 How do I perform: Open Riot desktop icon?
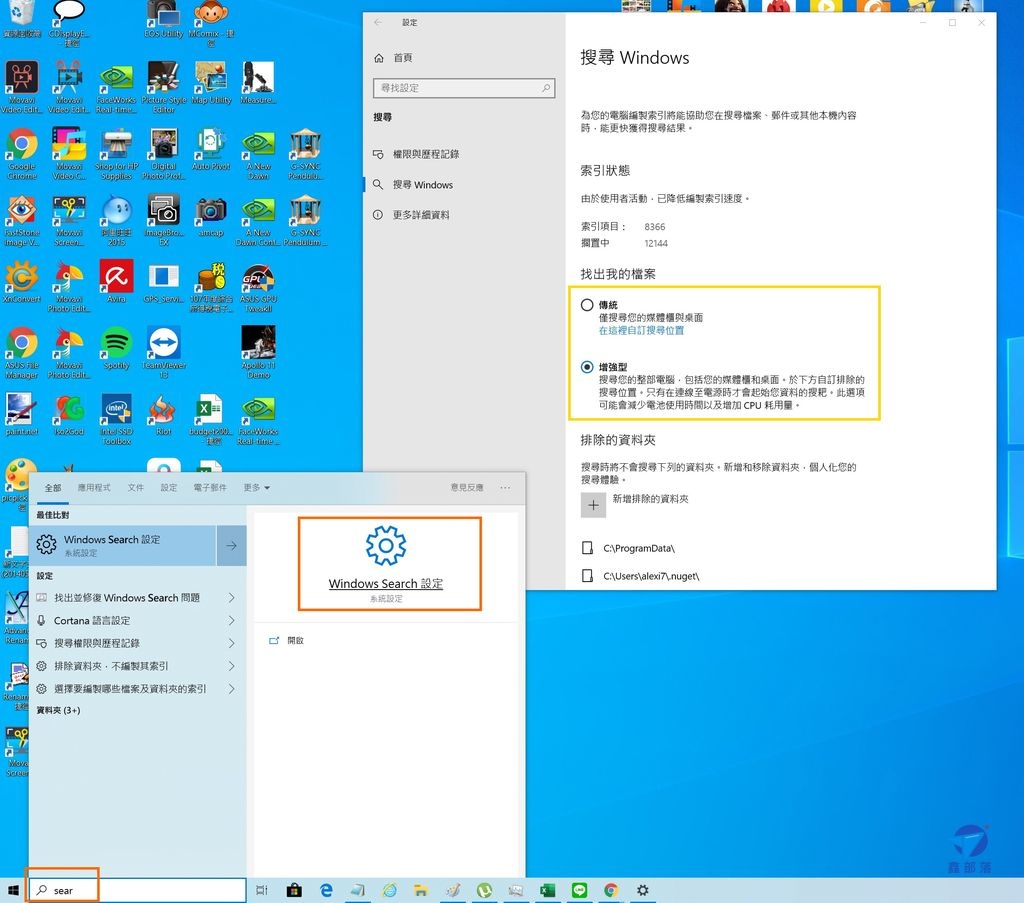[x=163, y=415]
